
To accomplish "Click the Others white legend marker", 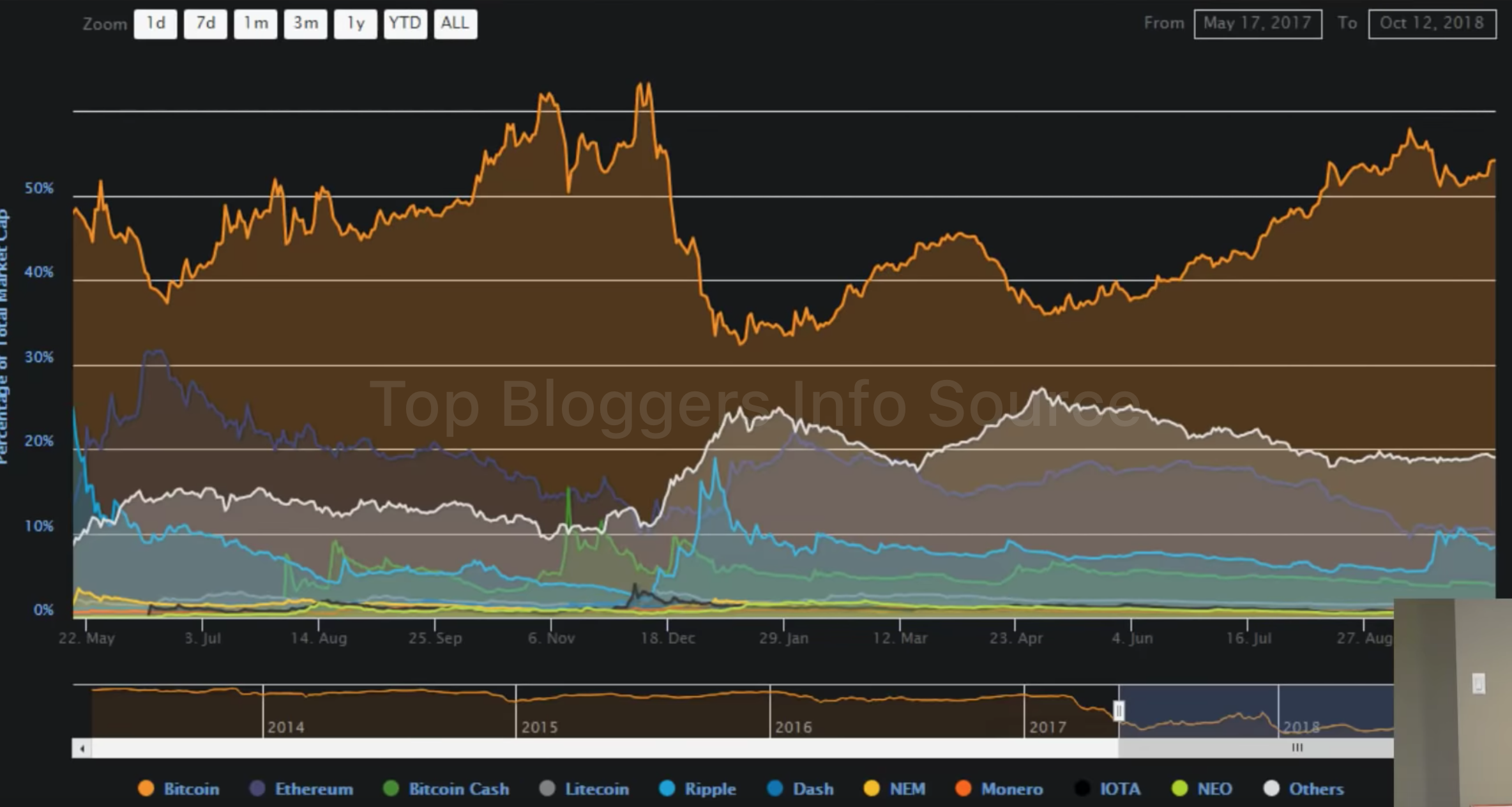I will coord(1271,788).
